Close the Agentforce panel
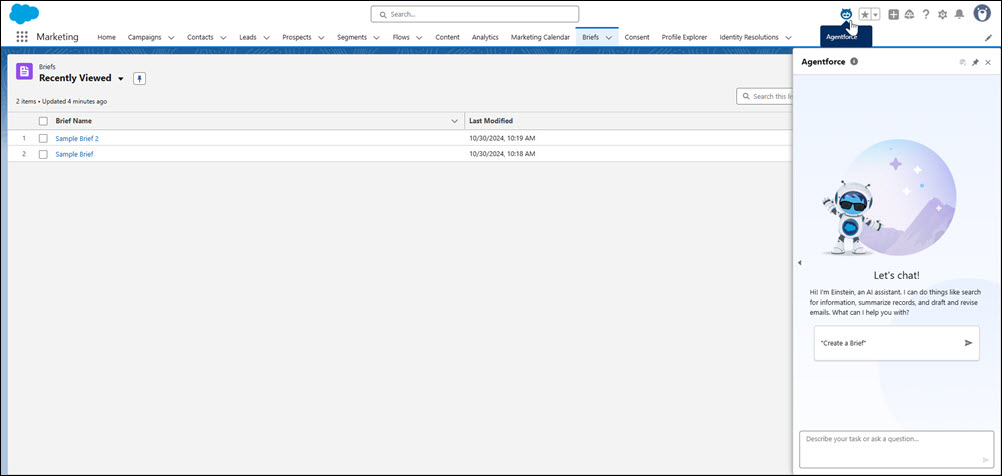This screenshot has height=476, width=1002. click(988, 63)
